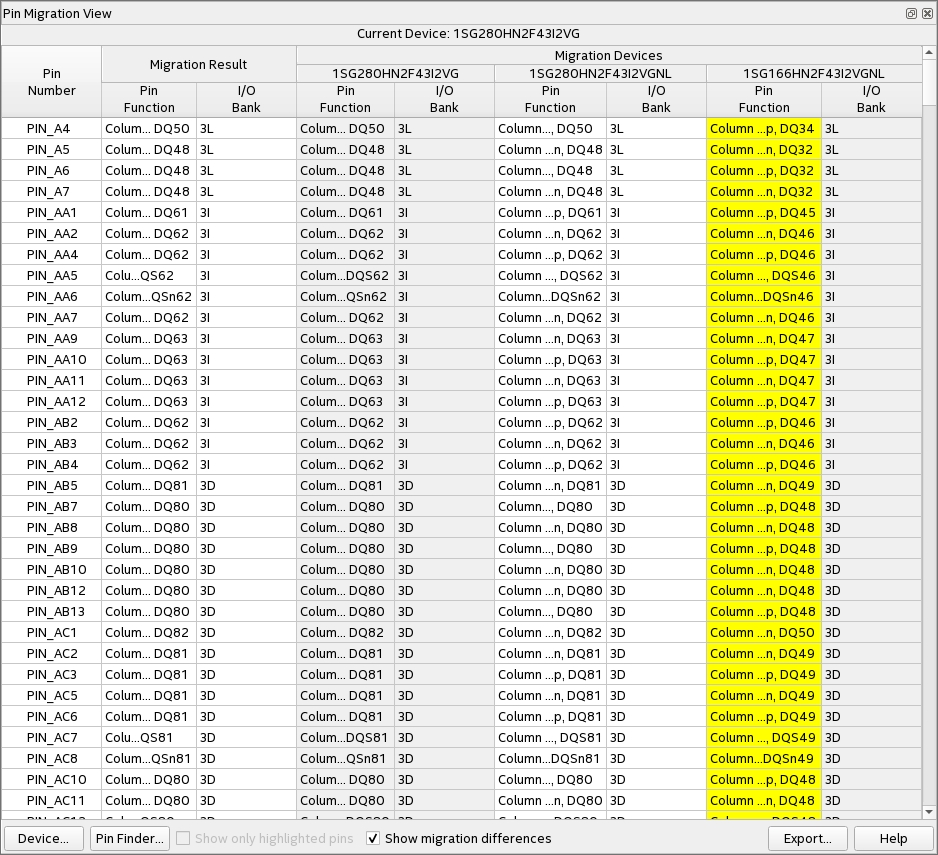
Task: Click Colu...QS62 cell in PIN_AA5 row
Action: pyautogui.click(x=149, y=275)
